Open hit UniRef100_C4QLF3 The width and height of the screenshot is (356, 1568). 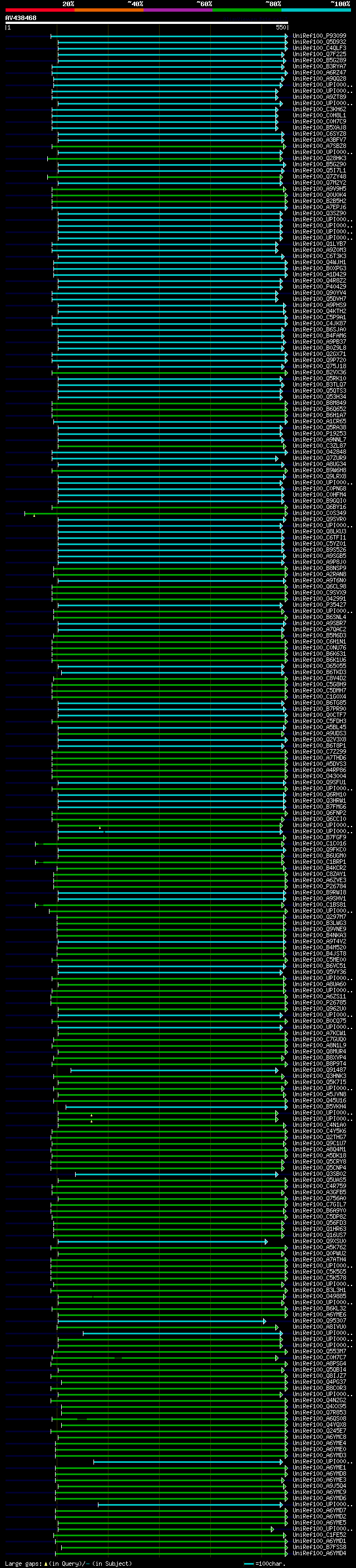tap(319, 48)
